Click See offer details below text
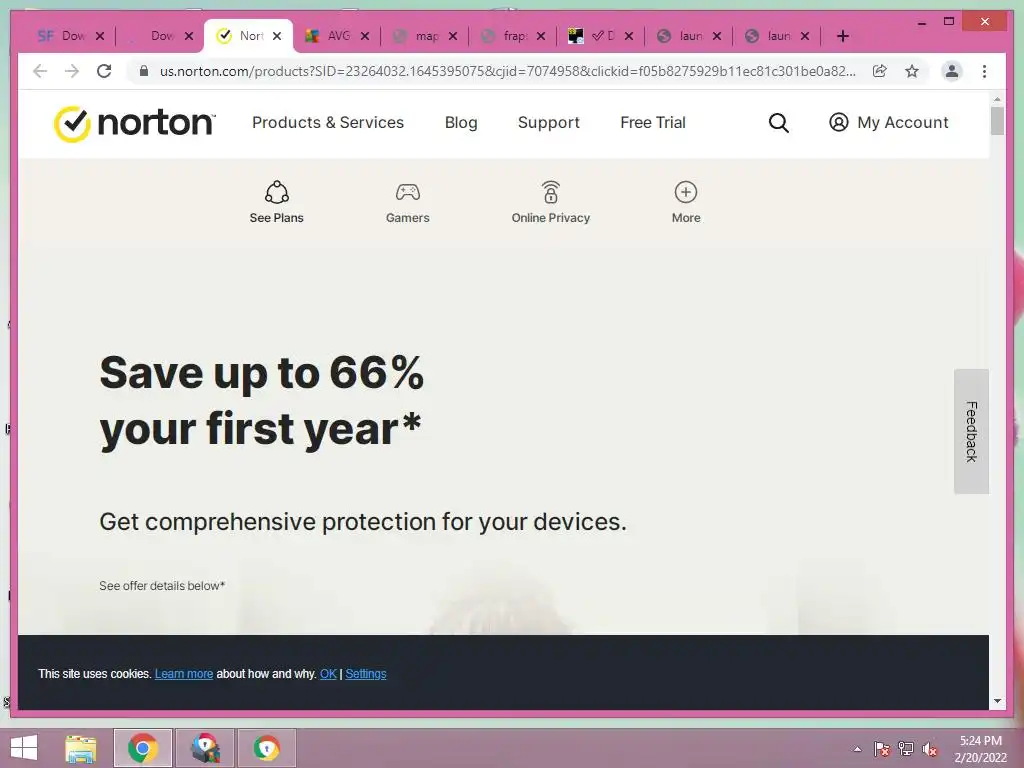This screenshot has width=1024, height=768. (162, 586)
